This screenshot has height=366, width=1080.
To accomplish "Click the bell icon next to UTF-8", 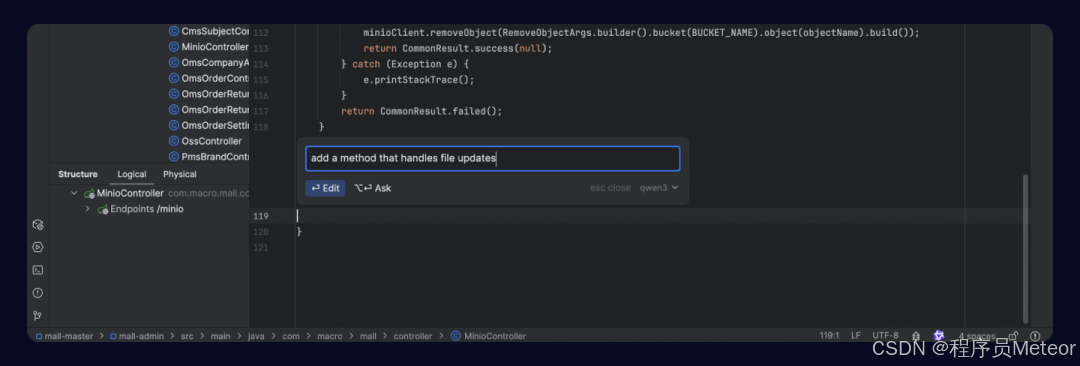I will tap(916, 336).
